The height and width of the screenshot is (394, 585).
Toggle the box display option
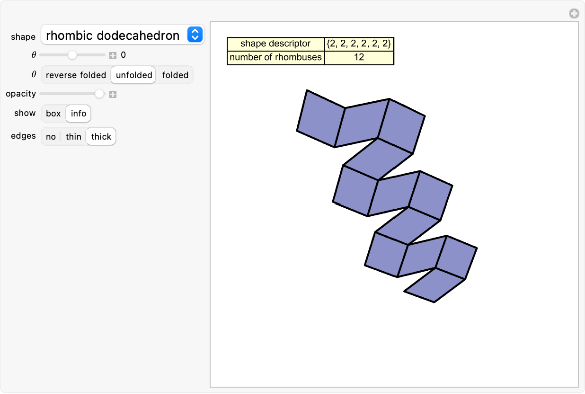(53, 113)
